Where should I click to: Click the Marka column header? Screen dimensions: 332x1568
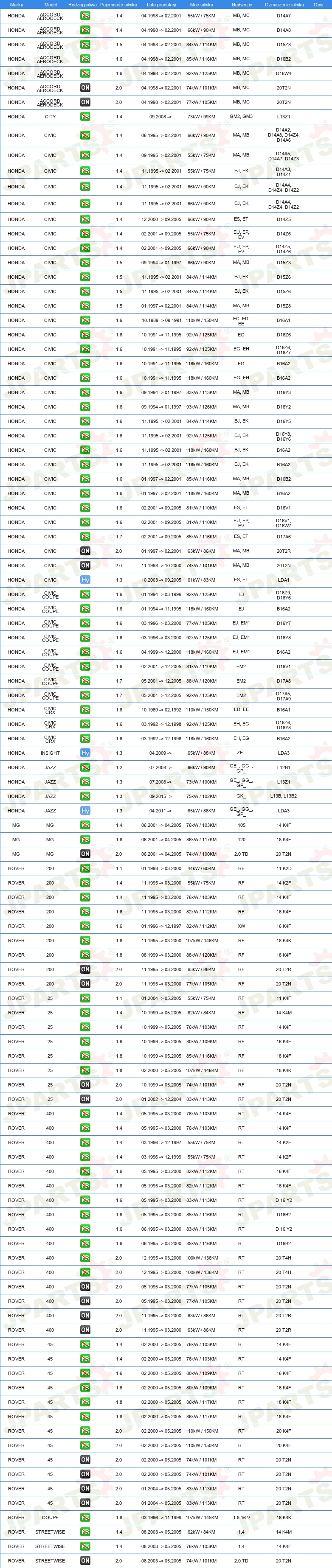[17, 4]
